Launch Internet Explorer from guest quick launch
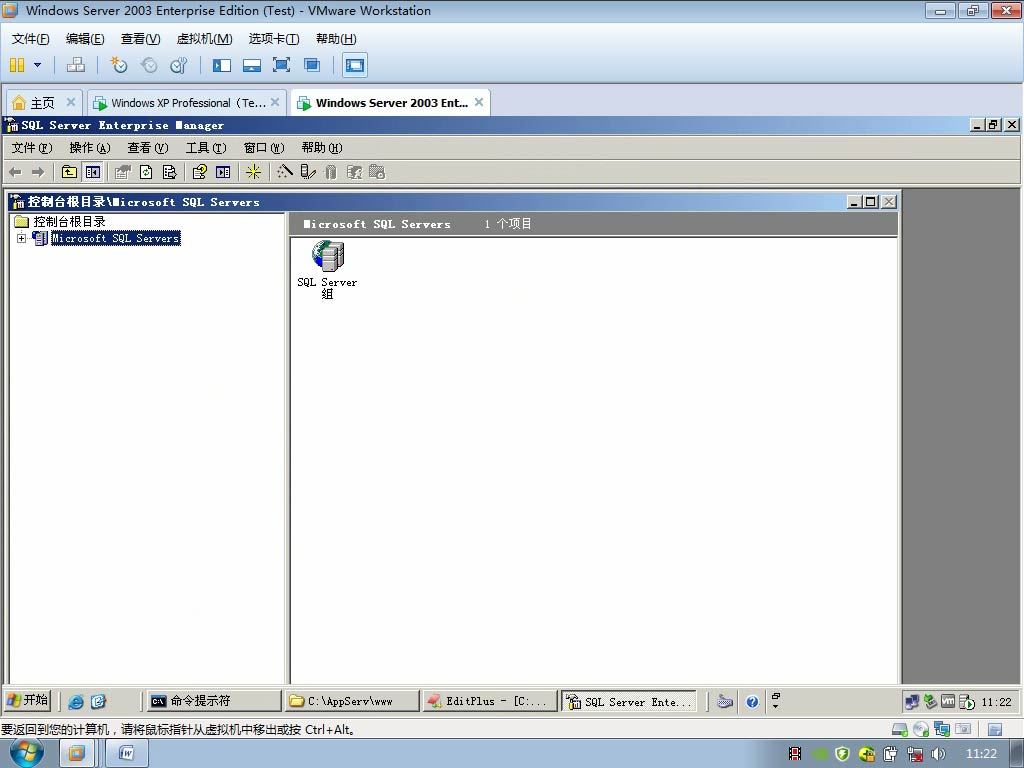 point(76,701)
